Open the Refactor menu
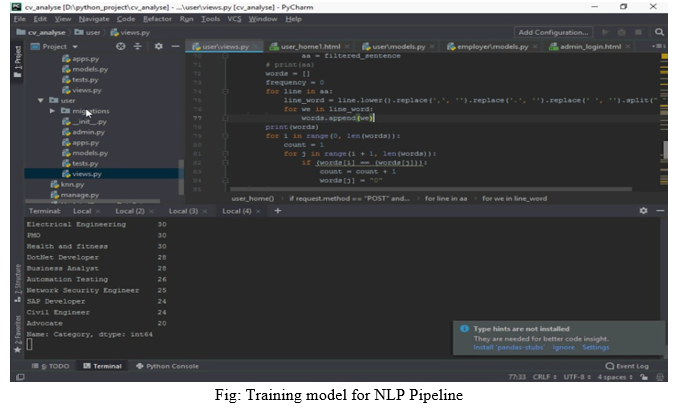 tap(157, 19)
